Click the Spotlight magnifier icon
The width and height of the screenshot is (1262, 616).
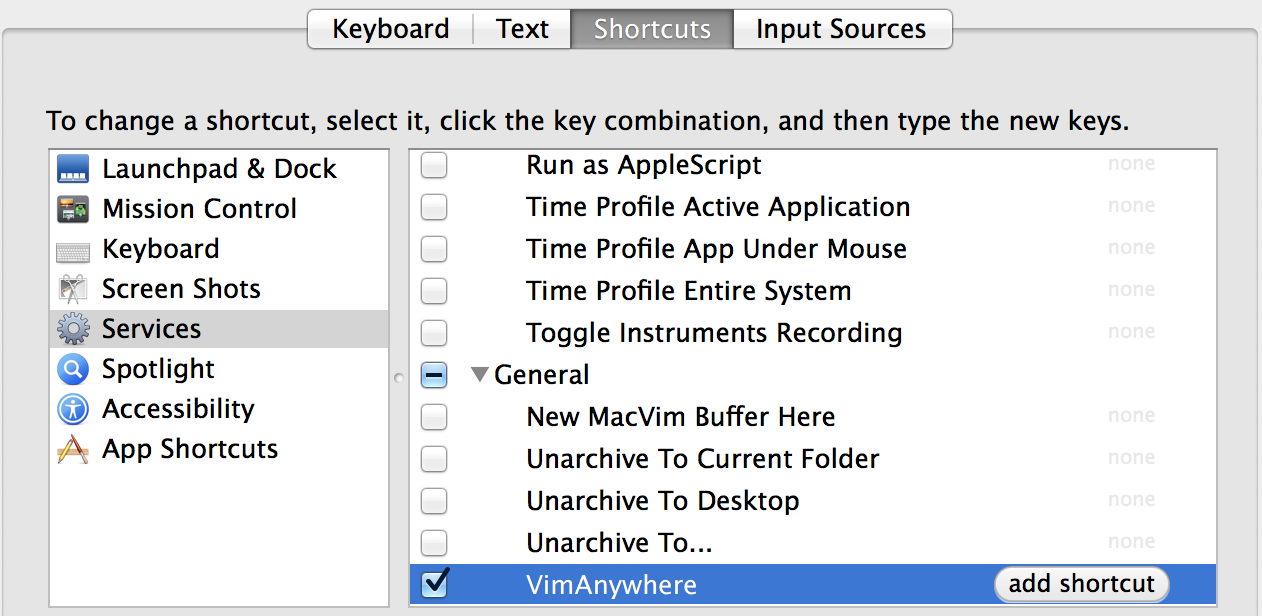pyautogui.click(x=73, y=369)
